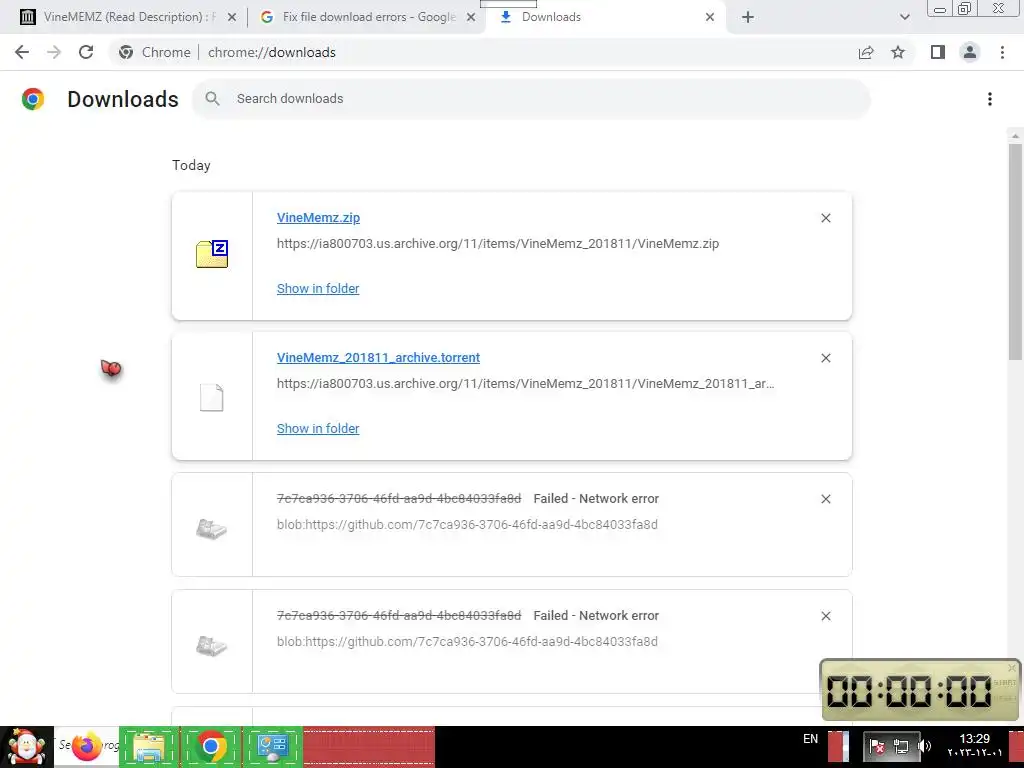Open the side panel icon
Viewport: 1024px width, 768px height.
tap(938, 52)
